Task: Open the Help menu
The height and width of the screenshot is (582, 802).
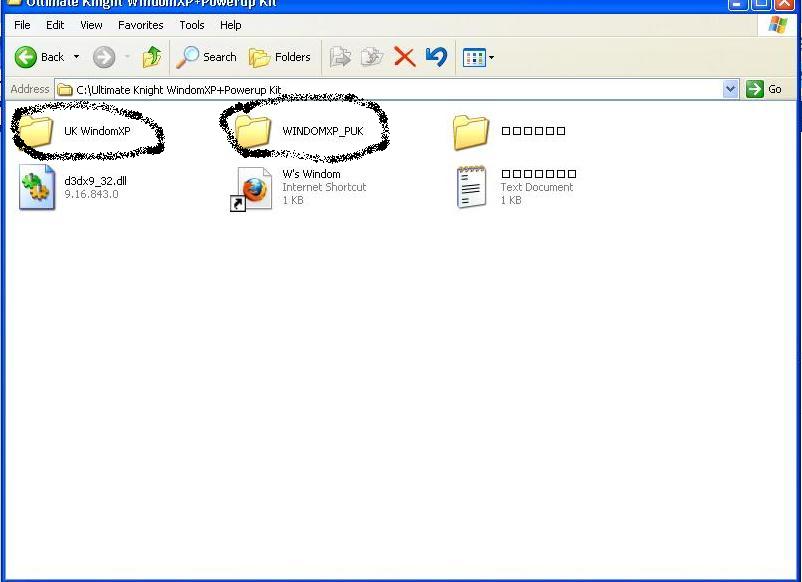Action: [231, 25]
